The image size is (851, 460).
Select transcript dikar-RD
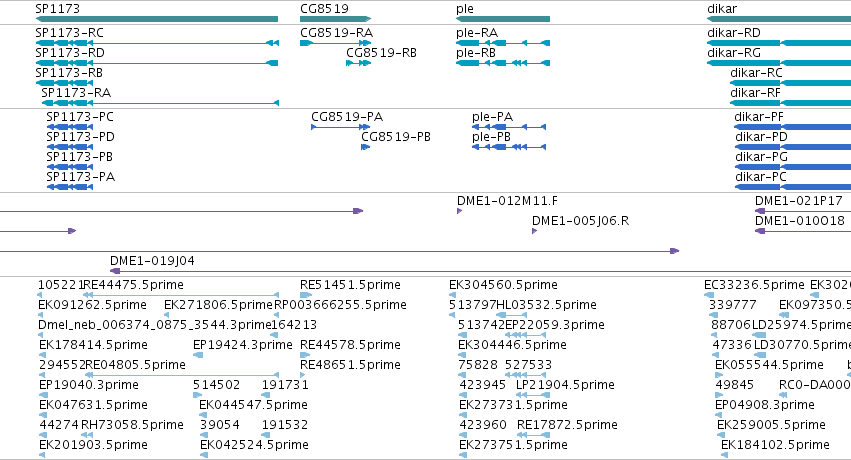734,33
